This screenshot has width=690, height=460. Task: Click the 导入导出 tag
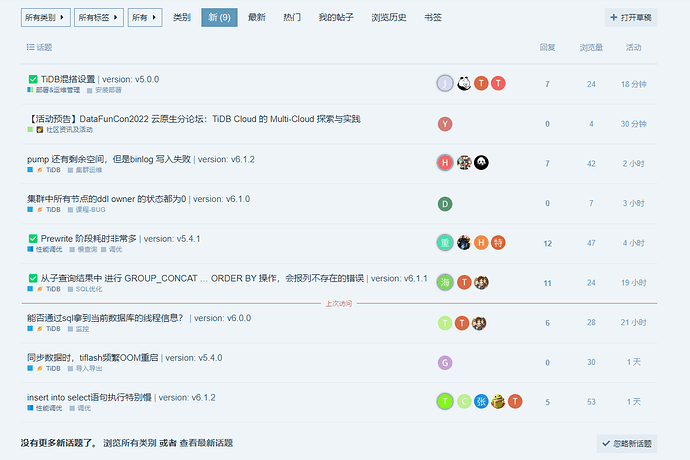(x=85, y=368)
